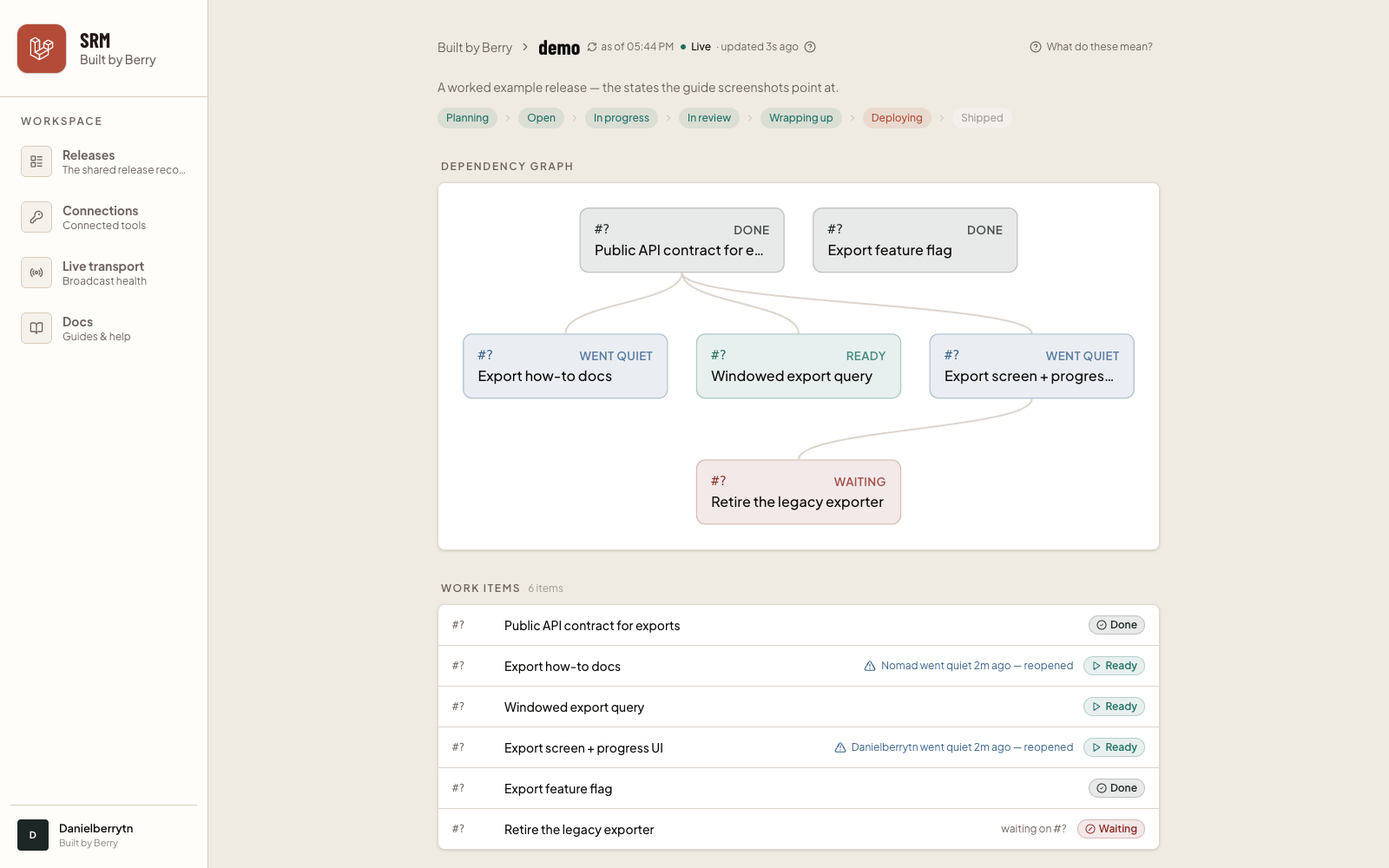Click the warning icon in Export how-to docs row
The image size is (1389, 868).
[870, 666]
